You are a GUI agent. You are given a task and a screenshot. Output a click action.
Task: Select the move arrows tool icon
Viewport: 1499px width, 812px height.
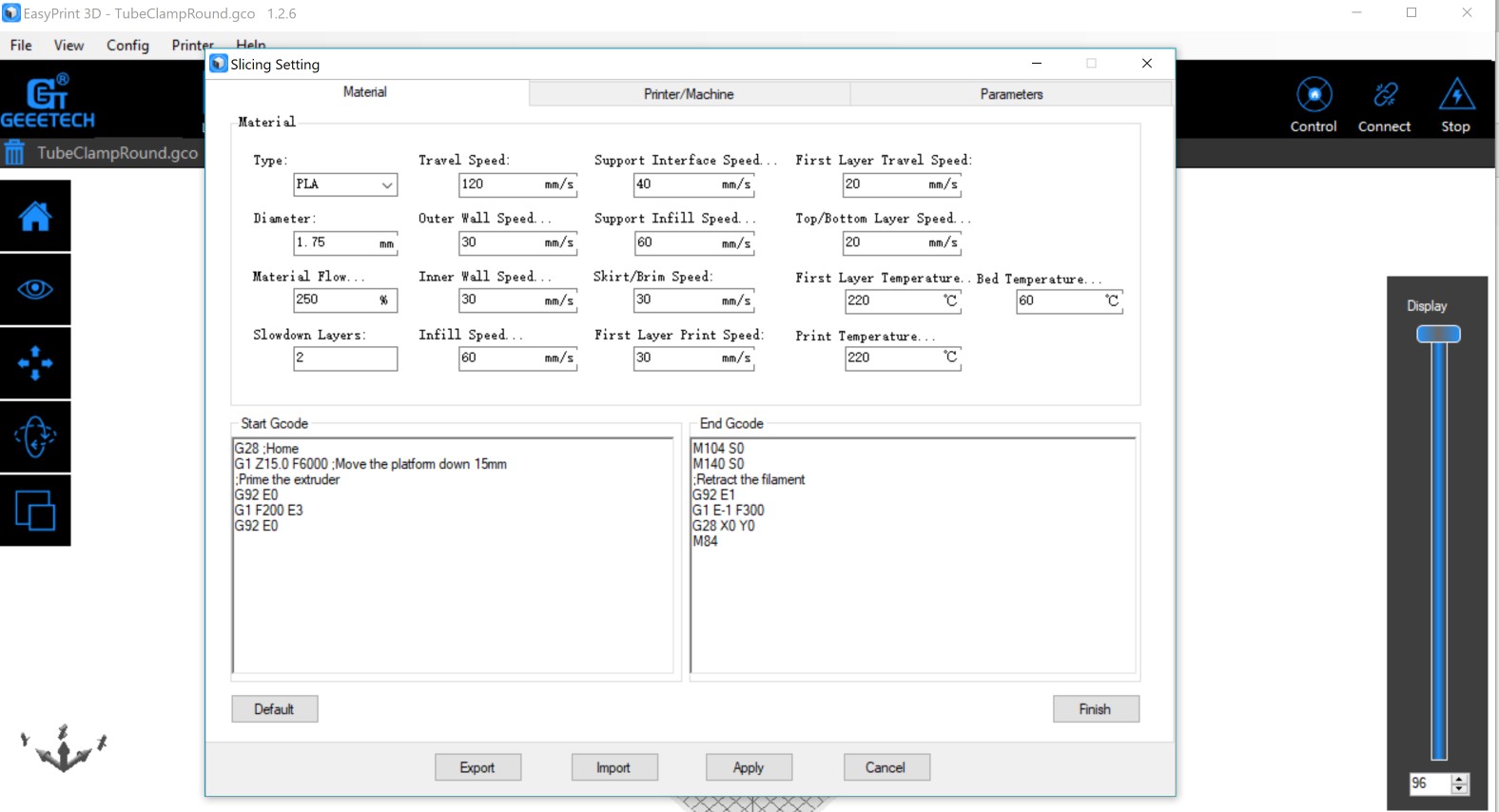coord(35,363)
